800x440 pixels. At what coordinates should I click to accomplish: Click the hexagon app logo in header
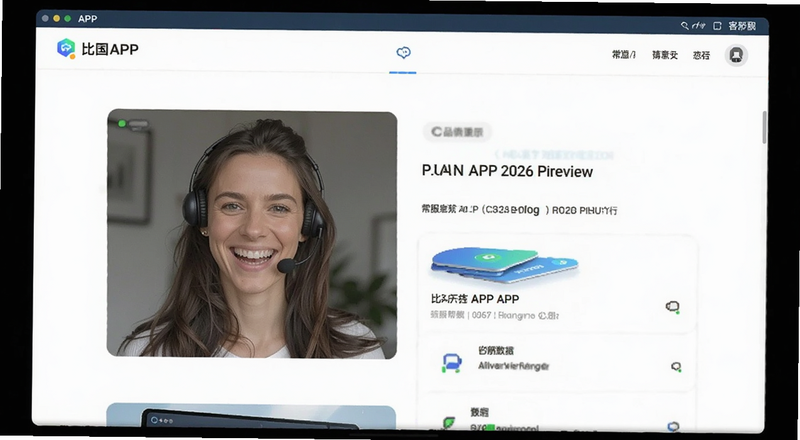66,48
